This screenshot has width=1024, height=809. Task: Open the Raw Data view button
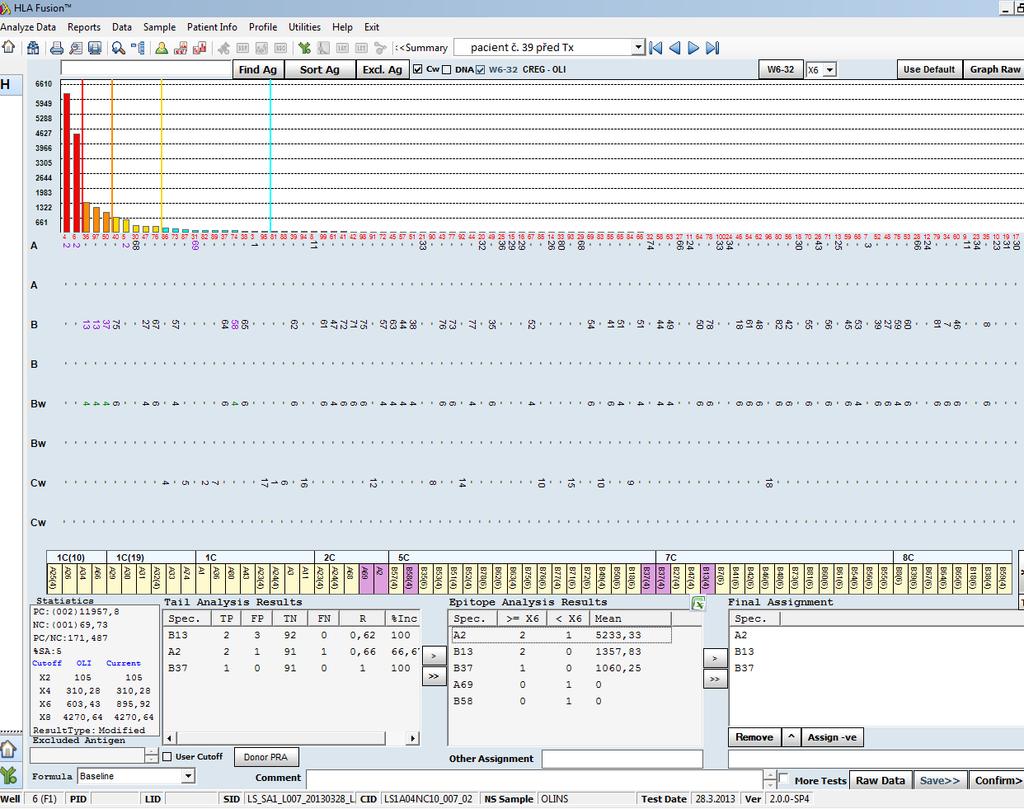(x=880, y=780)
